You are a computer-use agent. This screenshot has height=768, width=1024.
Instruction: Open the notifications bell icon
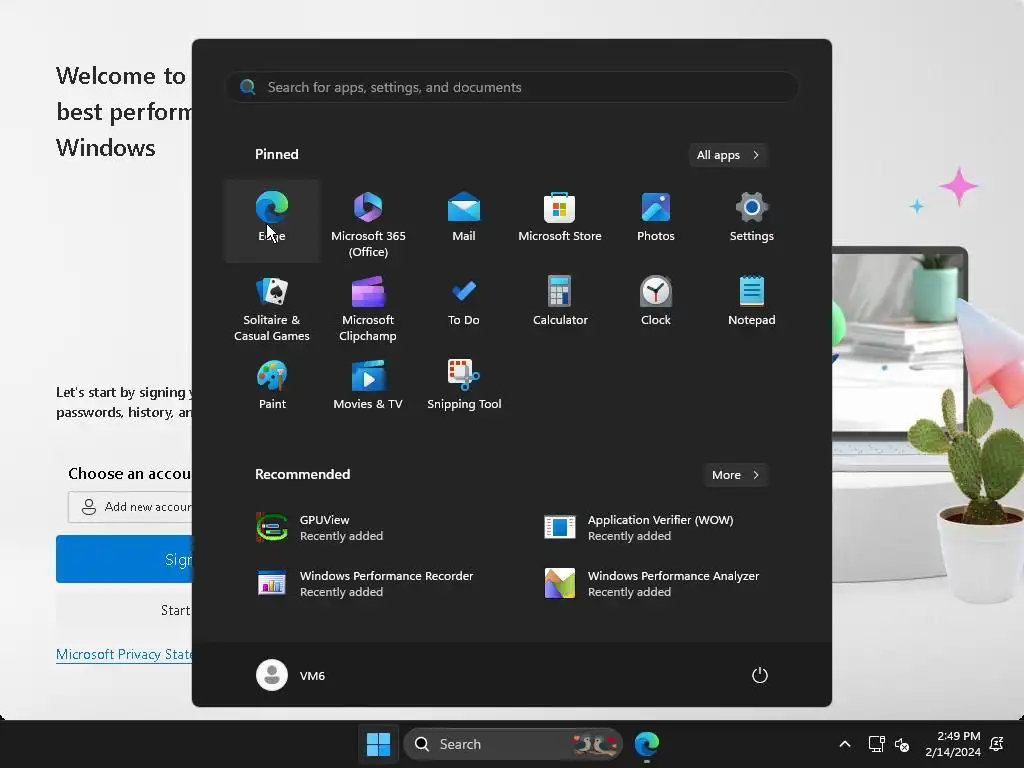click(x=997, y=744)
